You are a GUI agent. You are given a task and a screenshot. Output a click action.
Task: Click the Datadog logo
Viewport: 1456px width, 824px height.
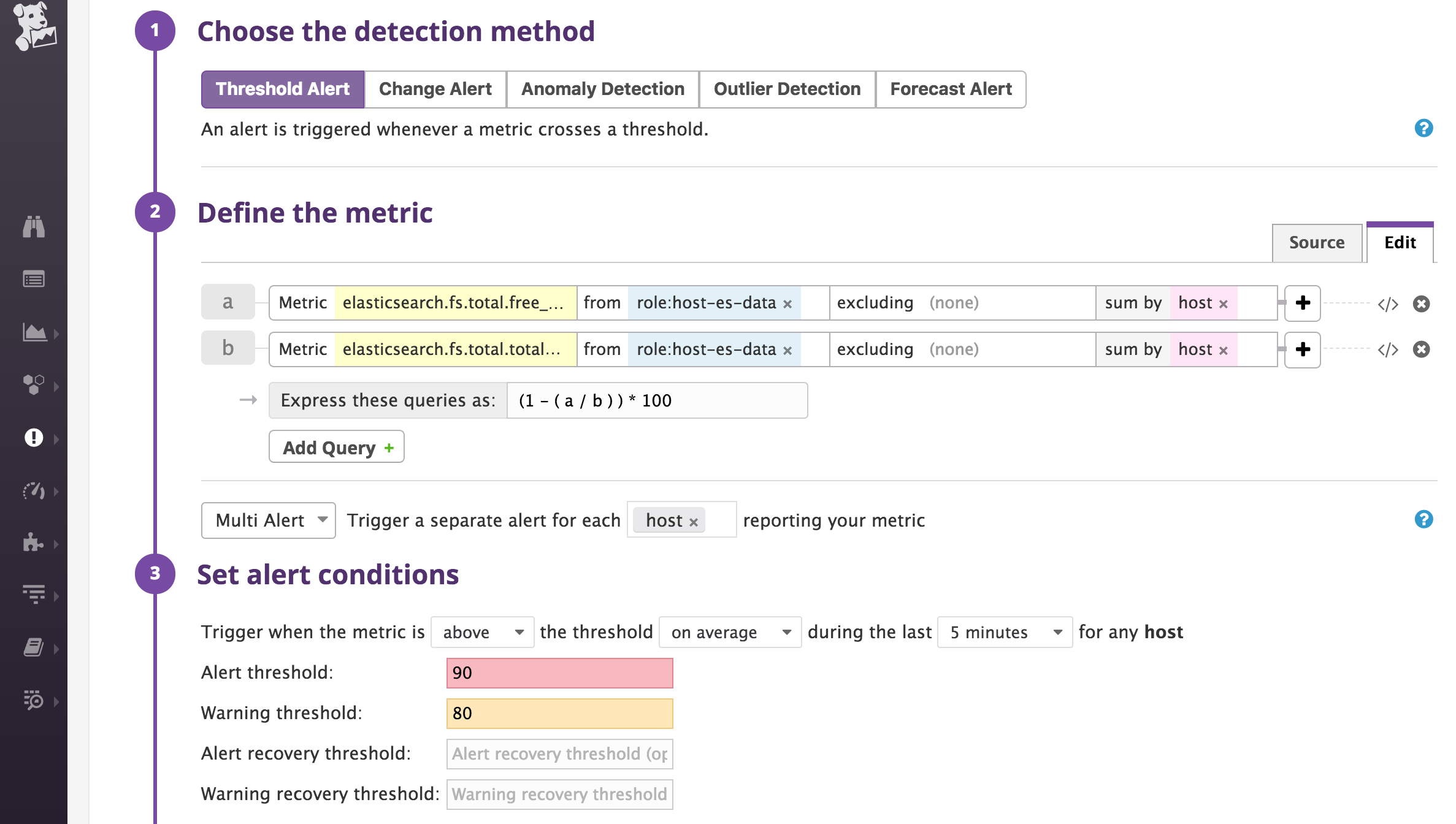(35, 28)
